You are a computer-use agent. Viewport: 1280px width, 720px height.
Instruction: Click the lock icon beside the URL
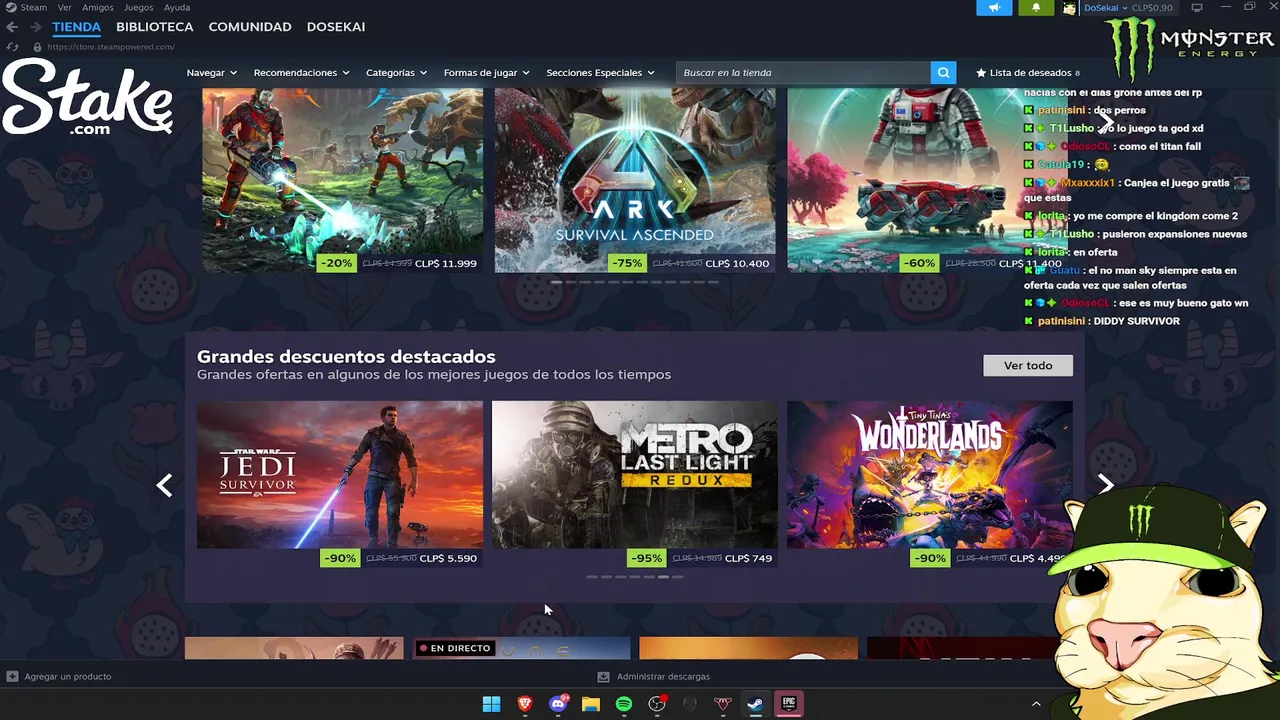(37, 47)
